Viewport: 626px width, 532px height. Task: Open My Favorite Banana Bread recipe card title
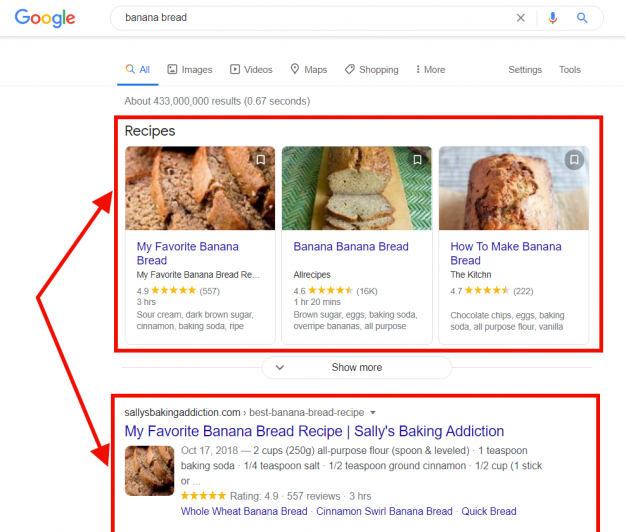(188, 253)
